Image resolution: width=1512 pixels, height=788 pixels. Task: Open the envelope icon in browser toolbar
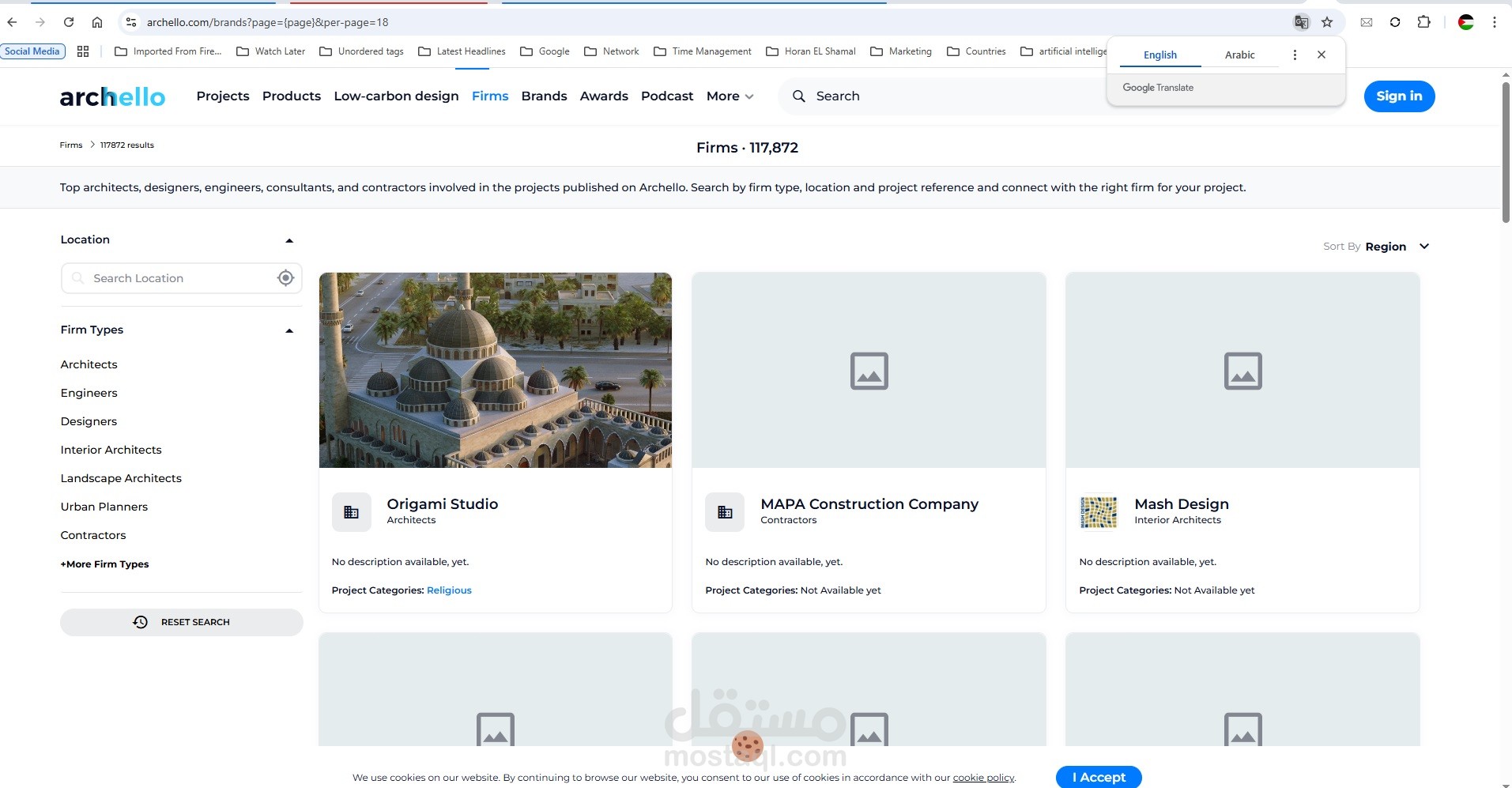pos(1367,22)
